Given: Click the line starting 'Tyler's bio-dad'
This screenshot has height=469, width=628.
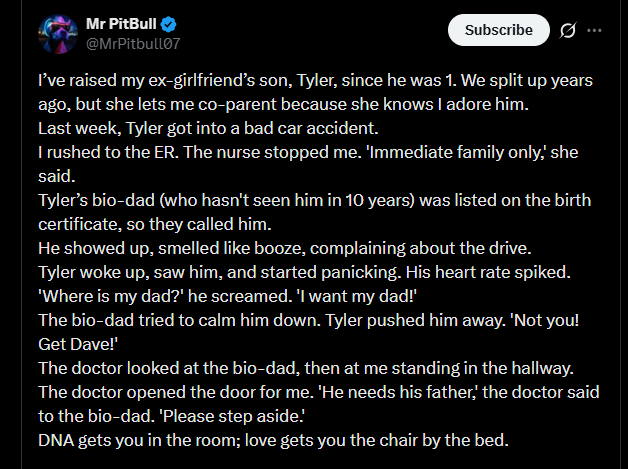Looking at the screenshot, I should click(312, 199).
